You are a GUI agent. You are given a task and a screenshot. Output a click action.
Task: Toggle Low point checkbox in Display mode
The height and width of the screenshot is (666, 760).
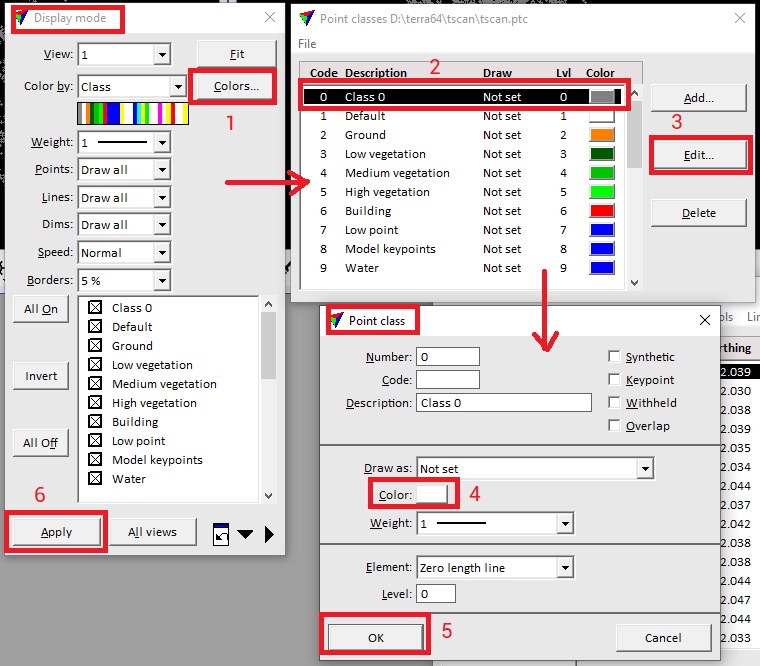[x=95, y=440]
